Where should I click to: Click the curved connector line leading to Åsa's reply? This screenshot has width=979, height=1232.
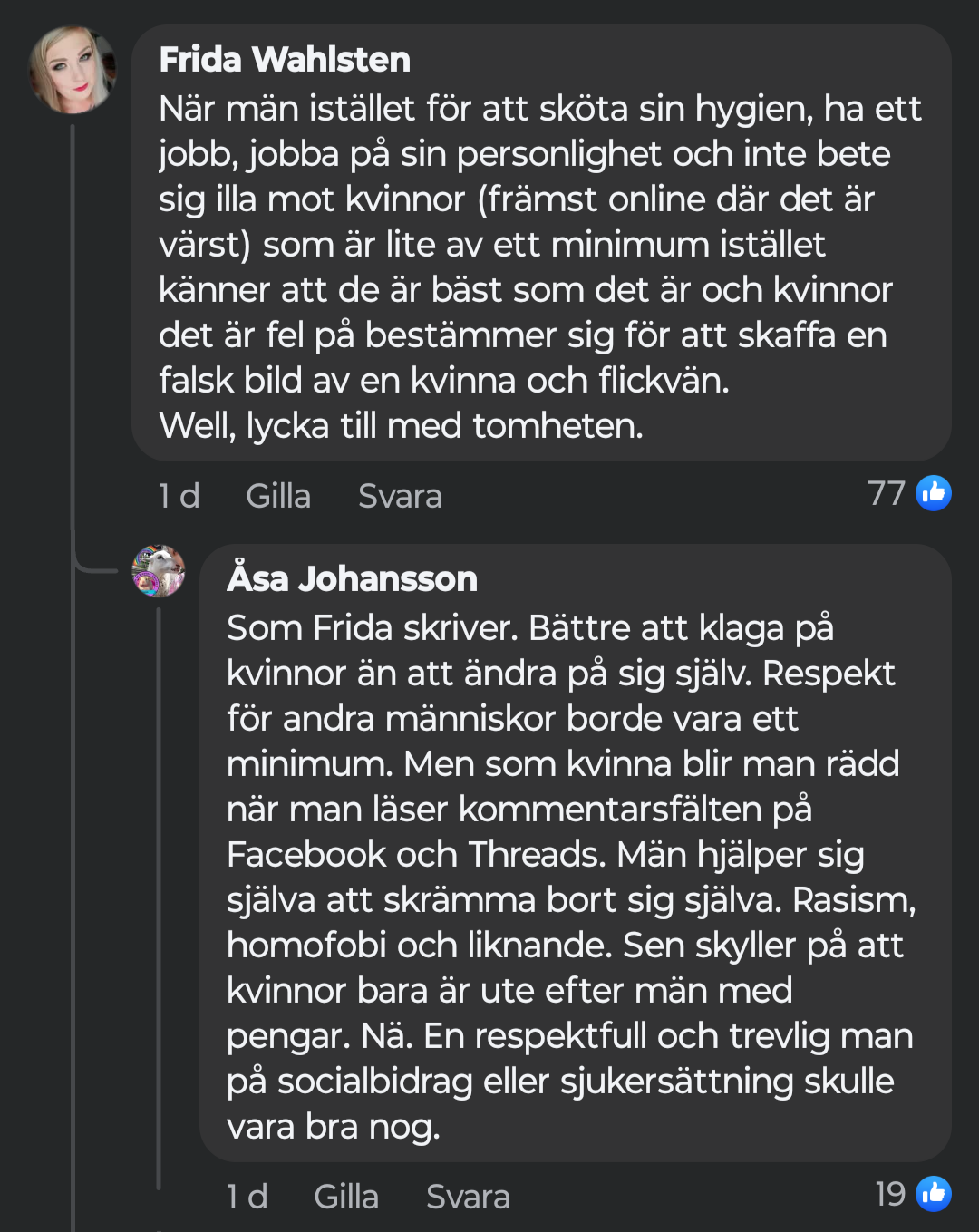point(91,568)
